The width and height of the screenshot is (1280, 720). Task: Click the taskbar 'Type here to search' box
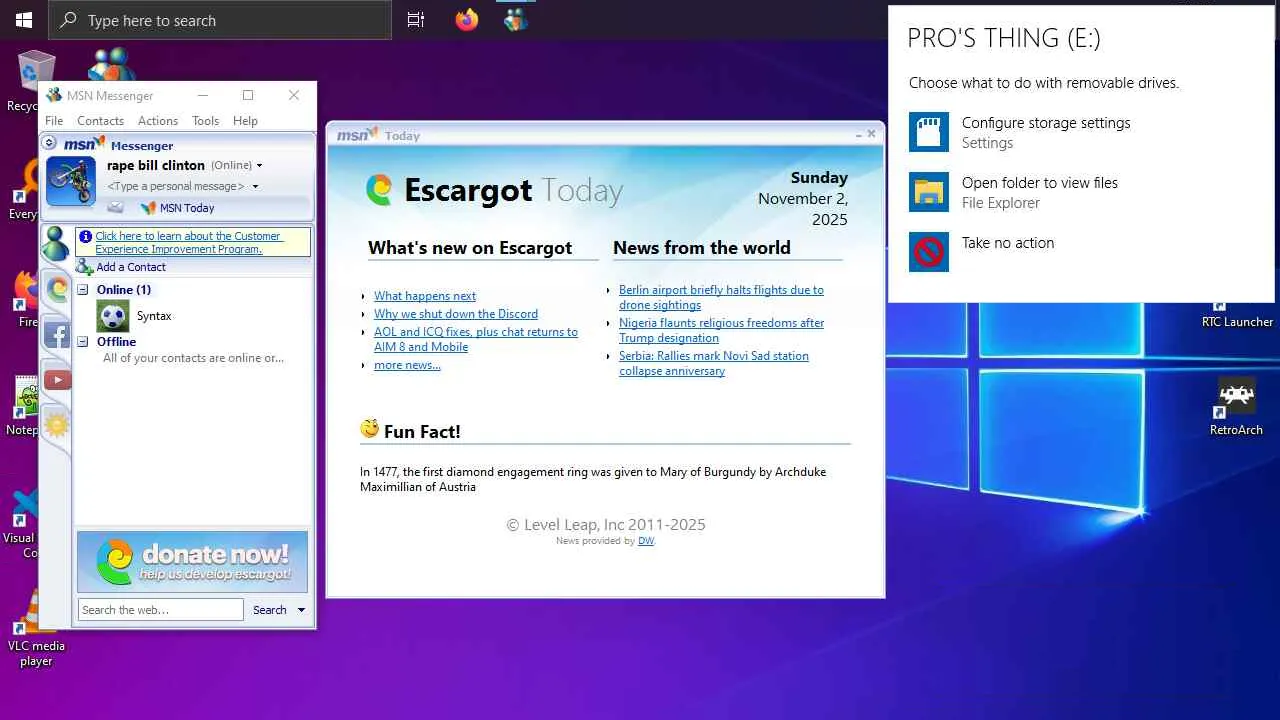[220, 20]
